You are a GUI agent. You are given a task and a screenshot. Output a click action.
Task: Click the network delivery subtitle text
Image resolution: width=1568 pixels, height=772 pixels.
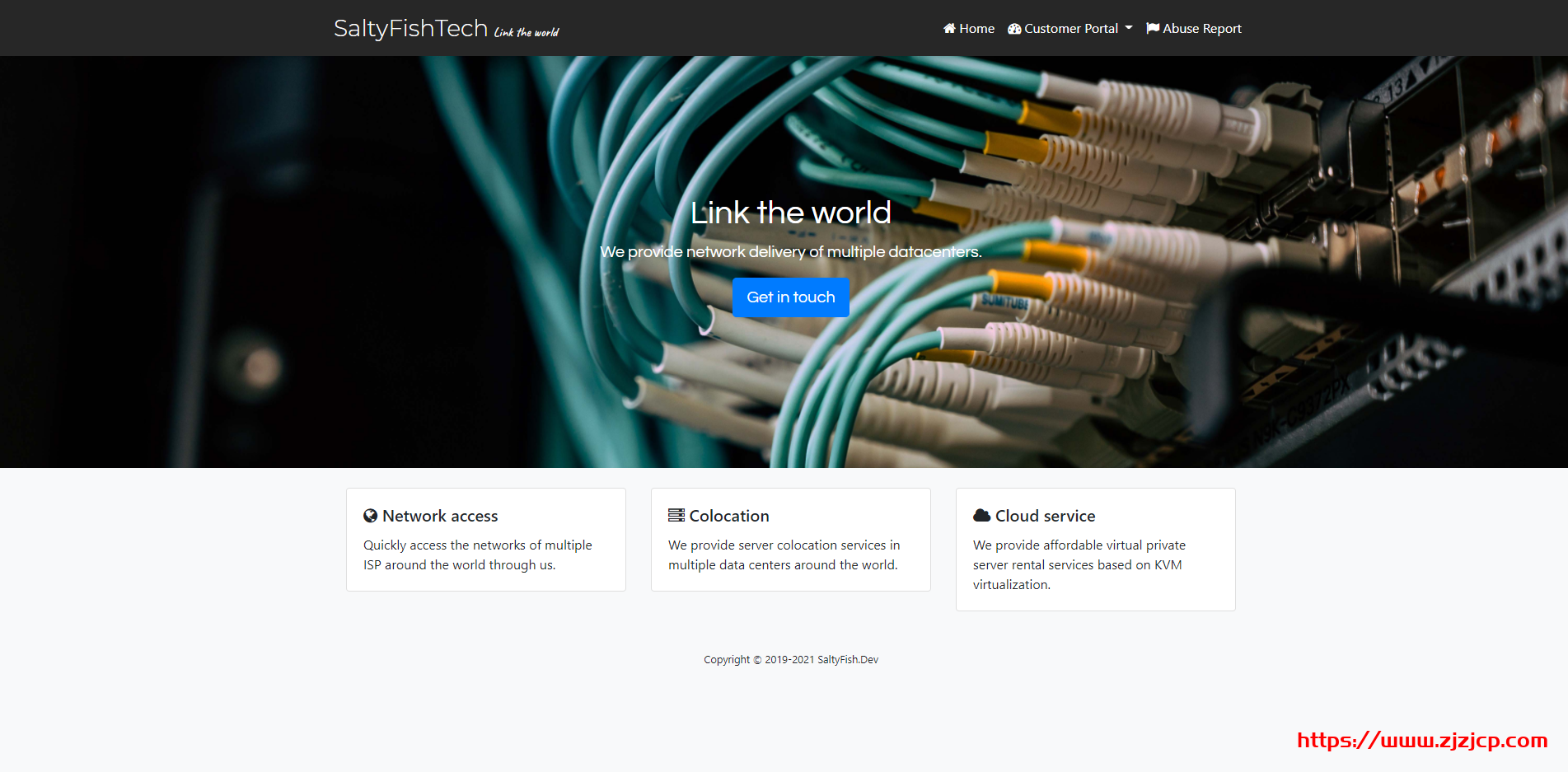pos(791,252)
